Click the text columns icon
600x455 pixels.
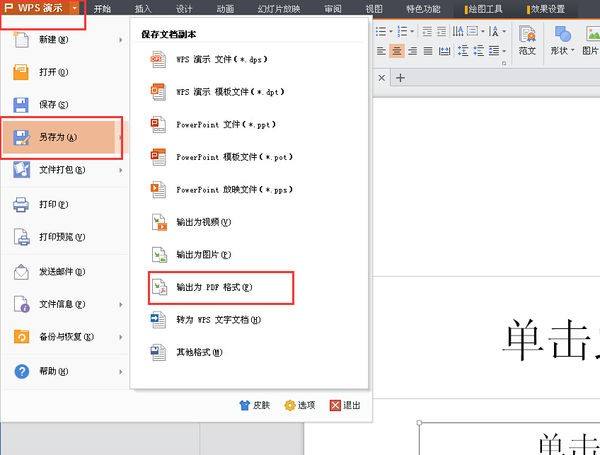click(x=458, y=31)
